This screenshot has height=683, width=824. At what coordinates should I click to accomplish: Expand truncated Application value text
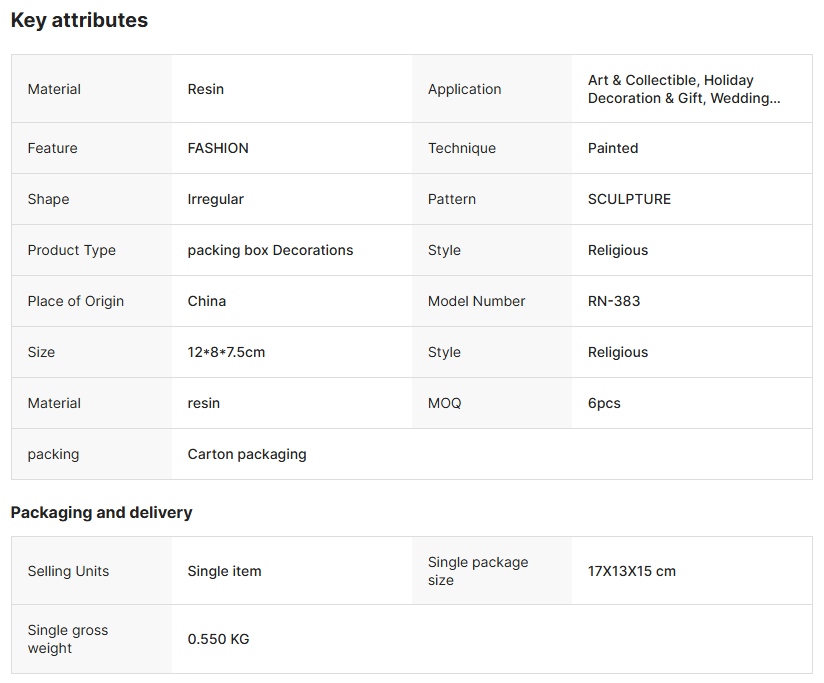tap(684, 89)
